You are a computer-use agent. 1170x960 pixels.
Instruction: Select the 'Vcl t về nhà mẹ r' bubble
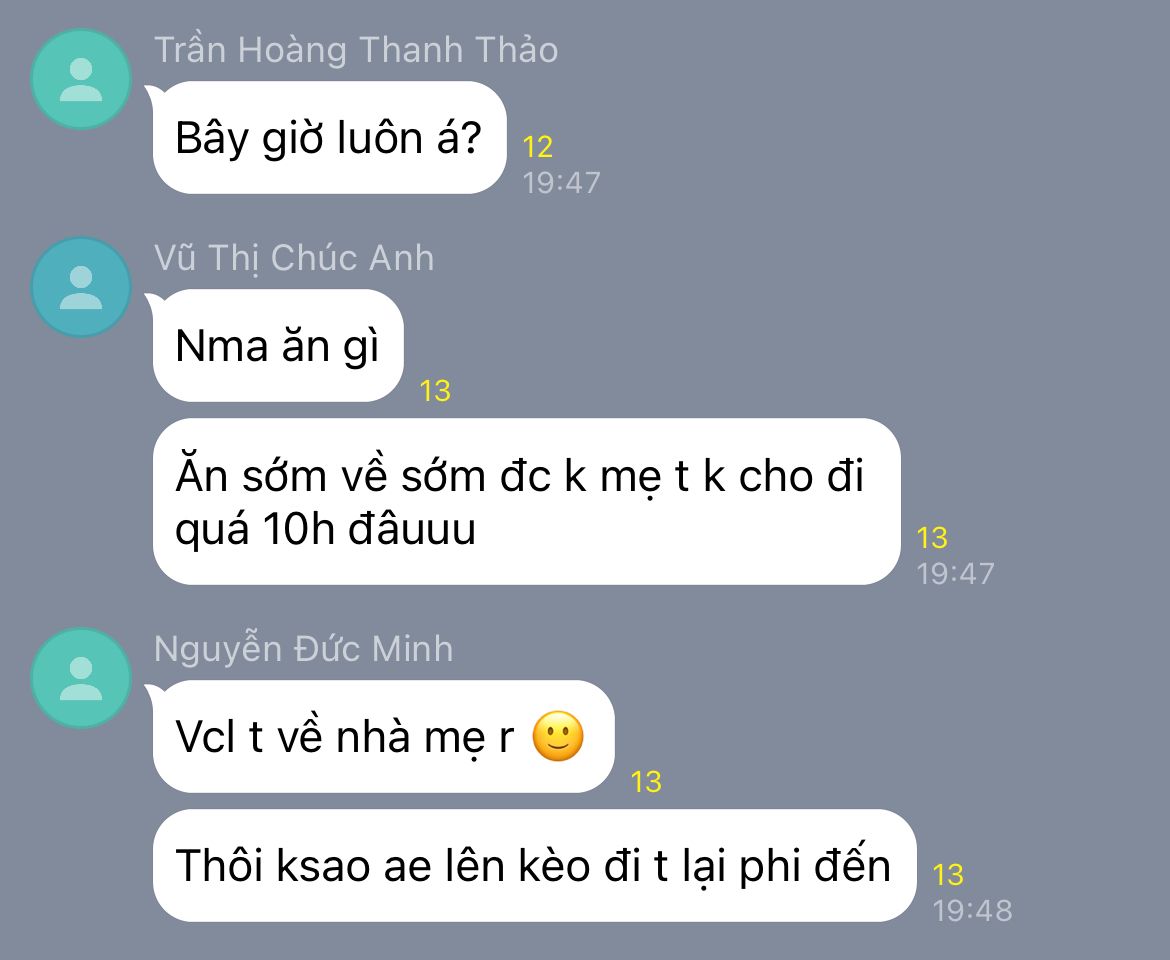(383, 736)
